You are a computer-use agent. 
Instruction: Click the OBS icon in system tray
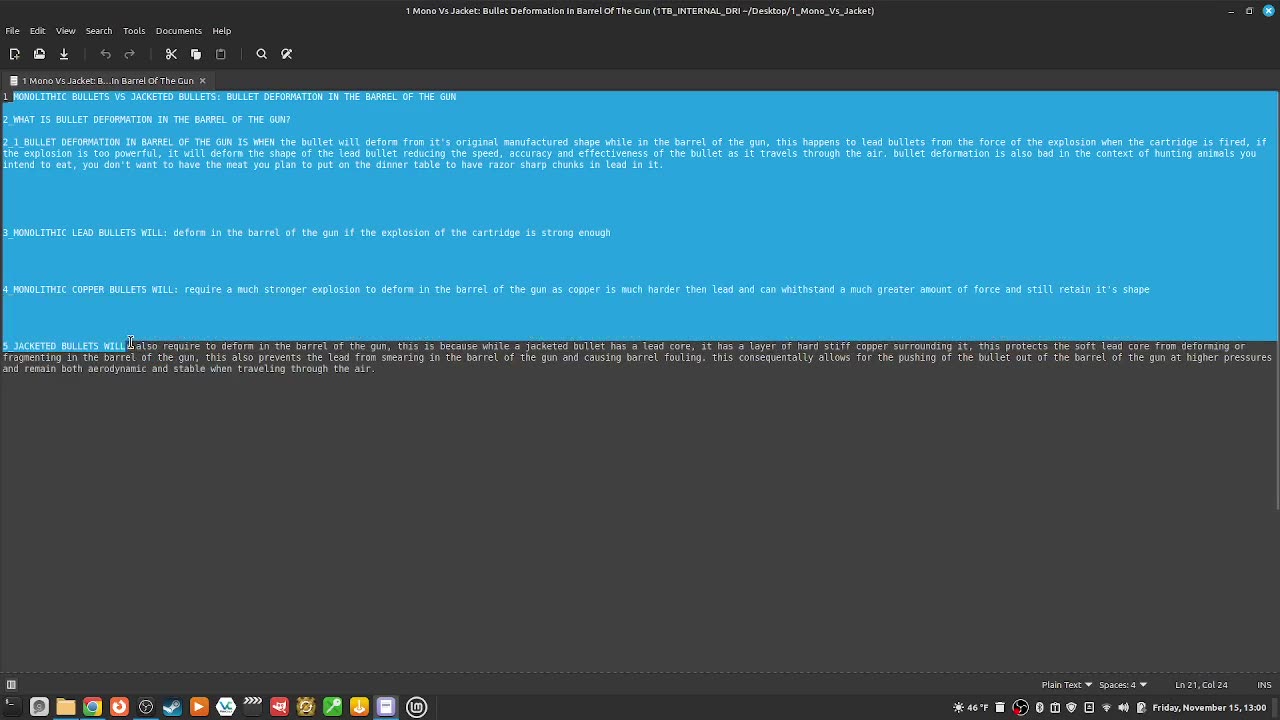[1020, 707]
